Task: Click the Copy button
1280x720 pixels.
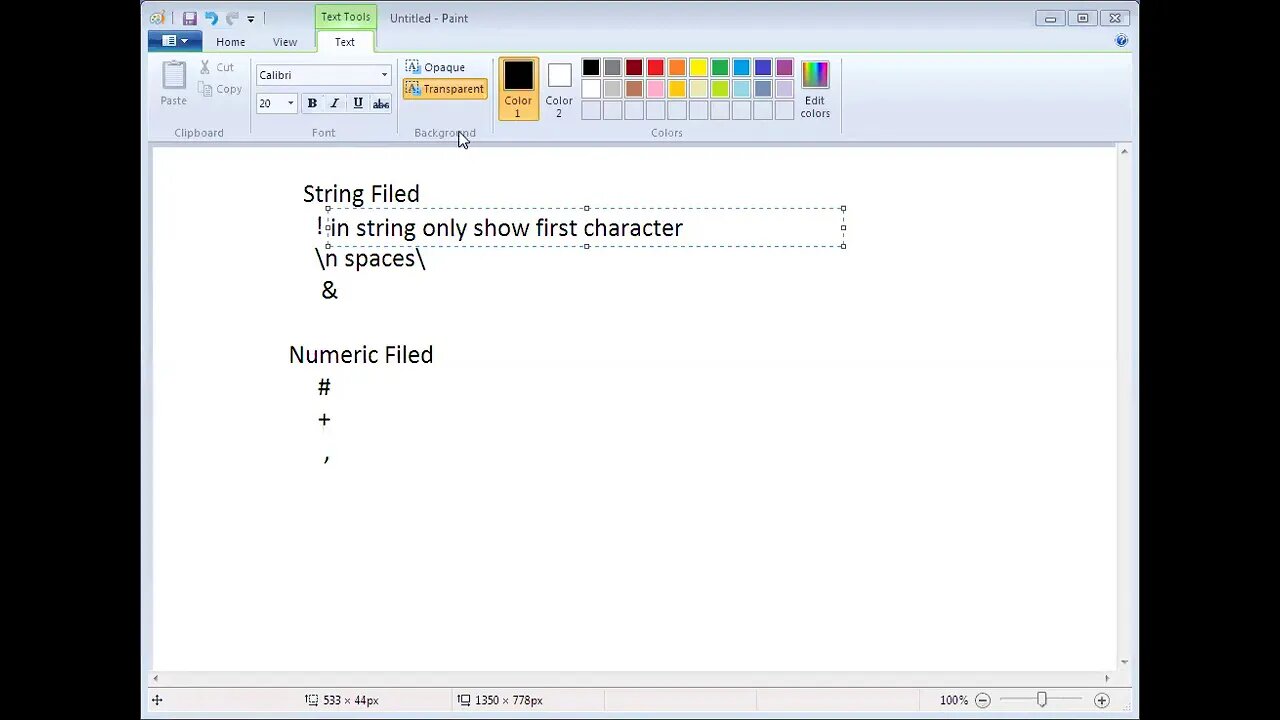Action: click(x=220, y=89)
